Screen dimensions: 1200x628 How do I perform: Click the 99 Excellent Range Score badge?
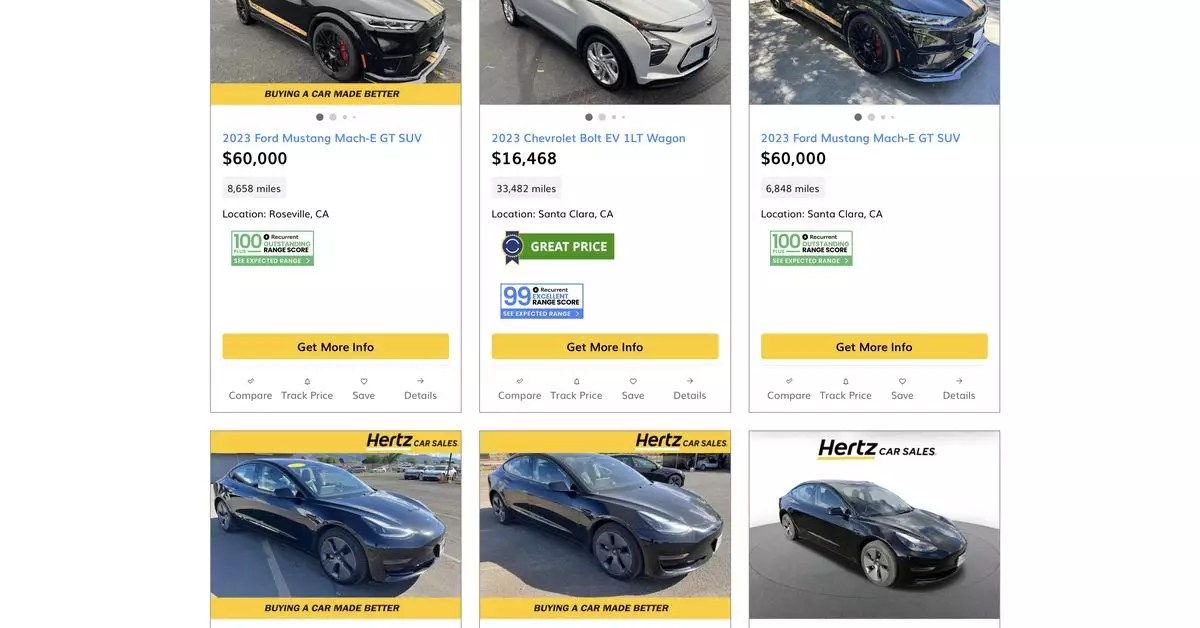(x=541, y=297)
